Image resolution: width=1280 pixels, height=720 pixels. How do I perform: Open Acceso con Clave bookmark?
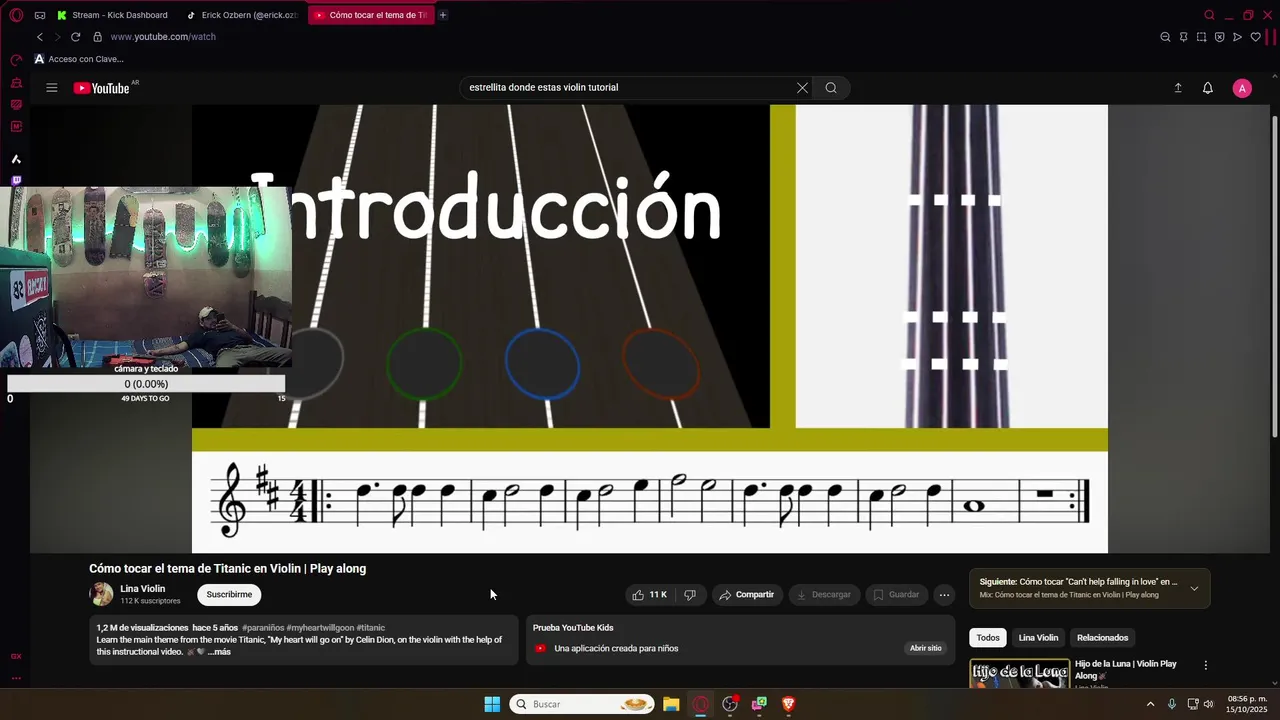[x=79, y=59]
